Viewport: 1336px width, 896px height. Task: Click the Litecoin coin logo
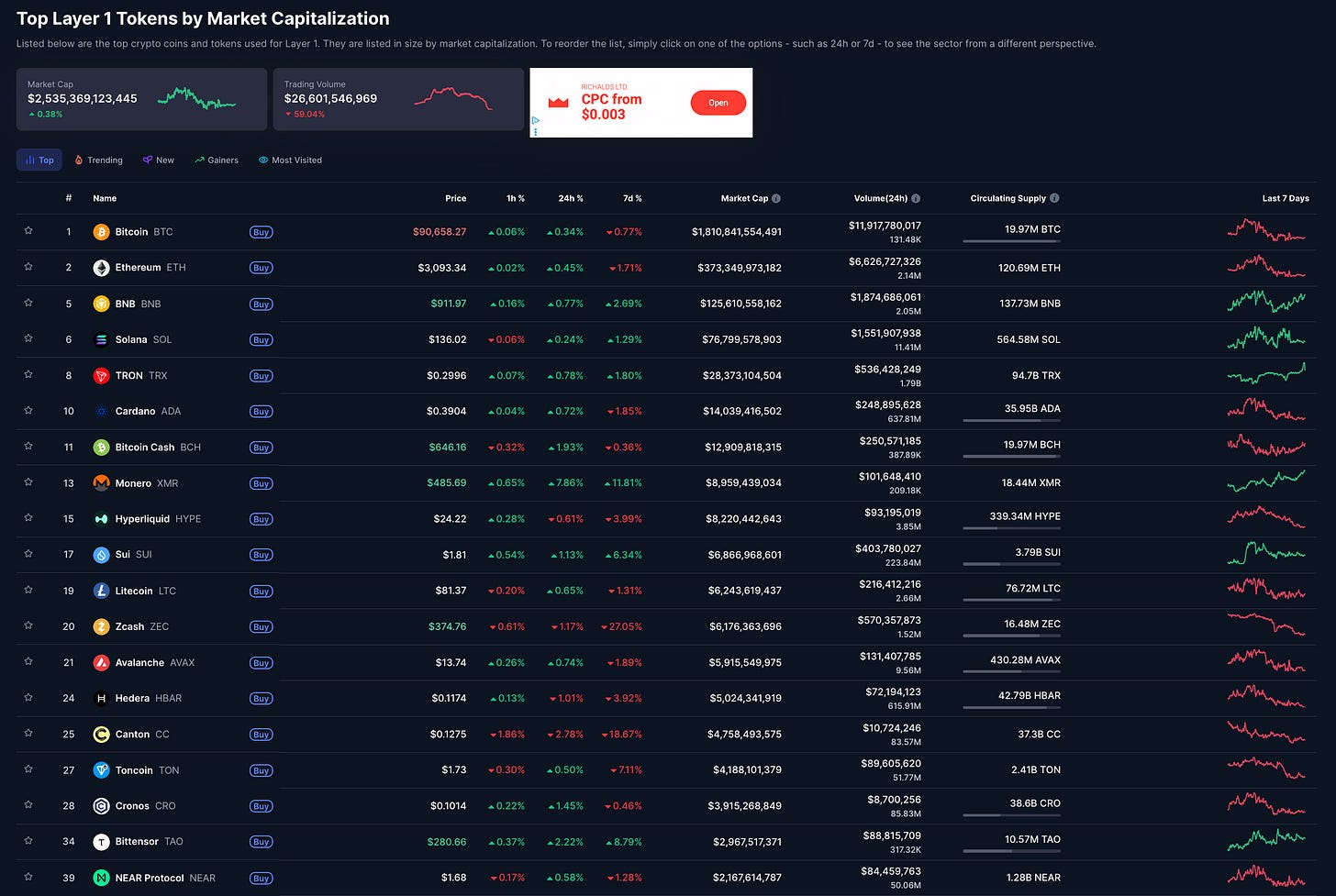[101, 591]
